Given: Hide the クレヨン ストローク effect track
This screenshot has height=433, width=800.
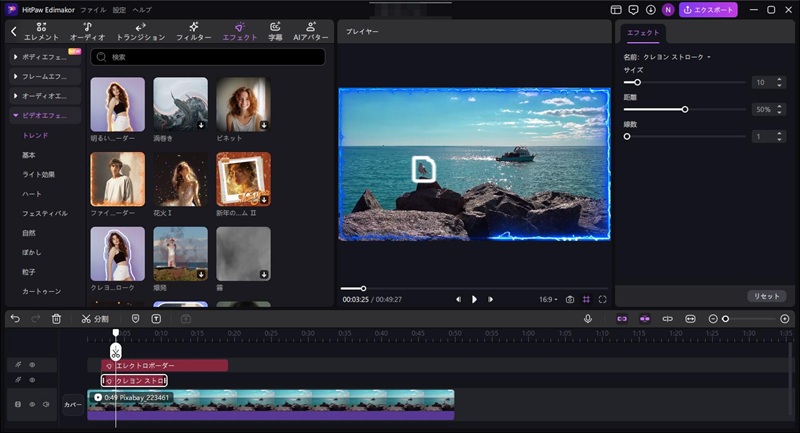Looking at the screenshot, I should [32, 380].
